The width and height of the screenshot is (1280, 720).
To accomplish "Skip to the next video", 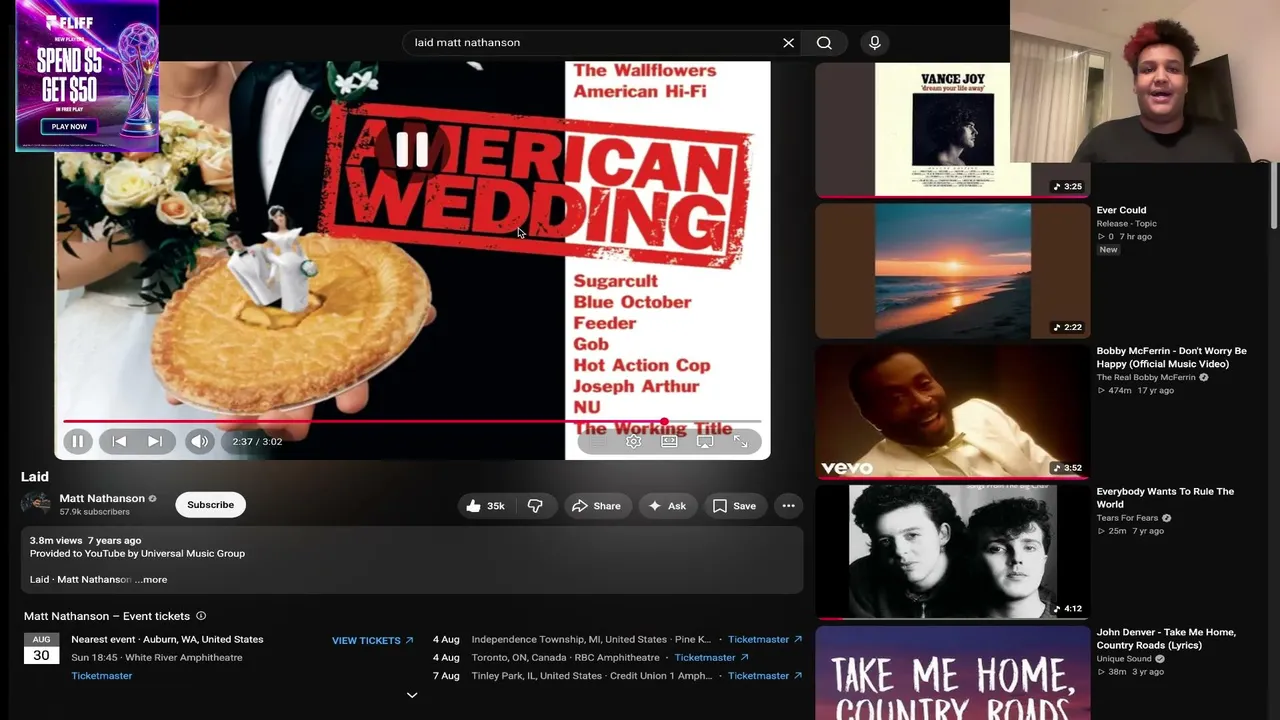I will point(155,441).
